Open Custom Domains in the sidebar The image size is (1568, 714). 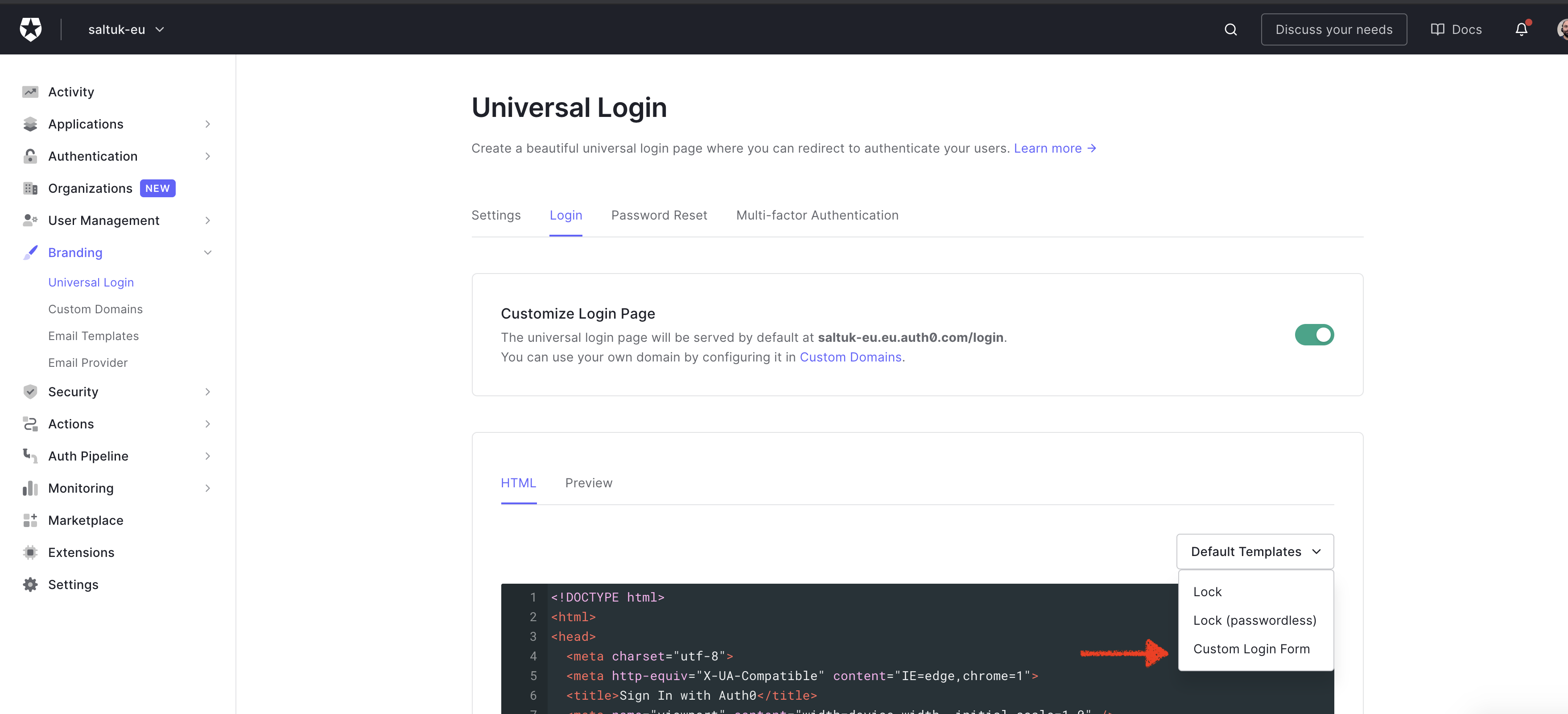(95, 310)
